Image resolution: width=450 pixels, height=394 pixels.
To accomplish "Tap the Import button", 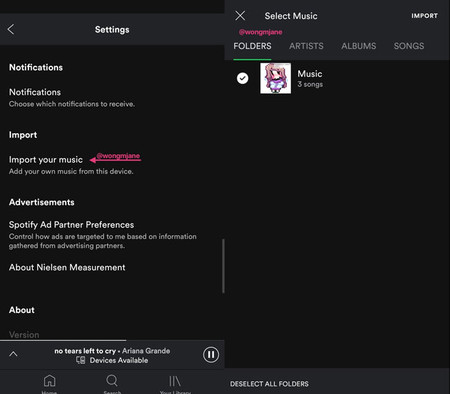I will 424,16.
